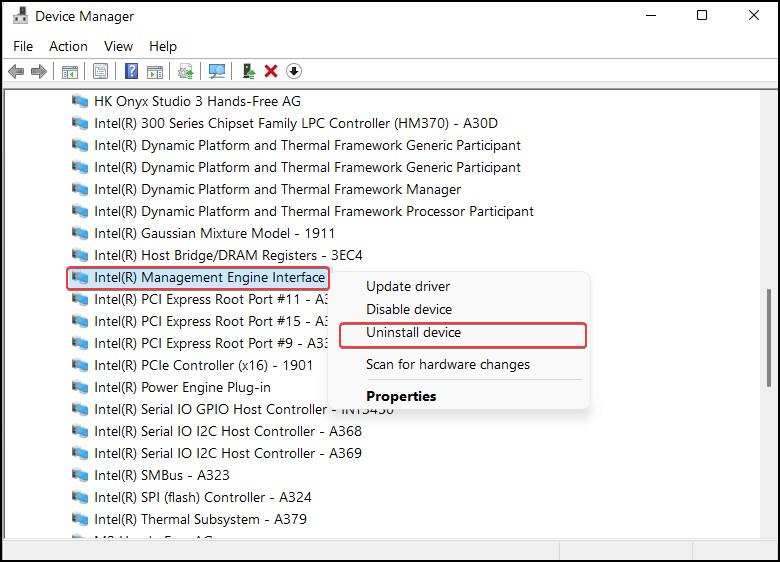Click the icon beside I2C Host Controller - A368
The width and height of the screenshot is (780, 562).
[80, 431]
